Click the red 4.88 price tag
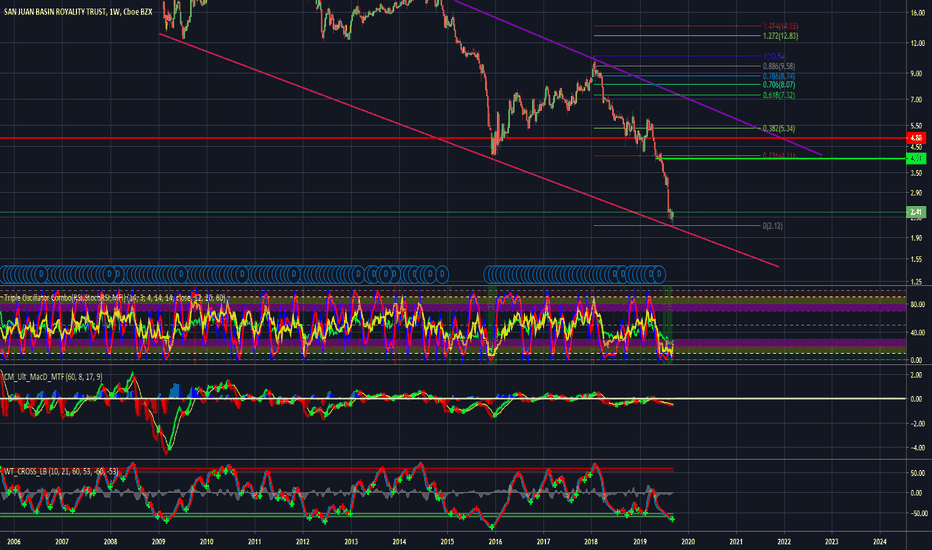Viewport: 932px width, 550px height. tap(916, 138)
